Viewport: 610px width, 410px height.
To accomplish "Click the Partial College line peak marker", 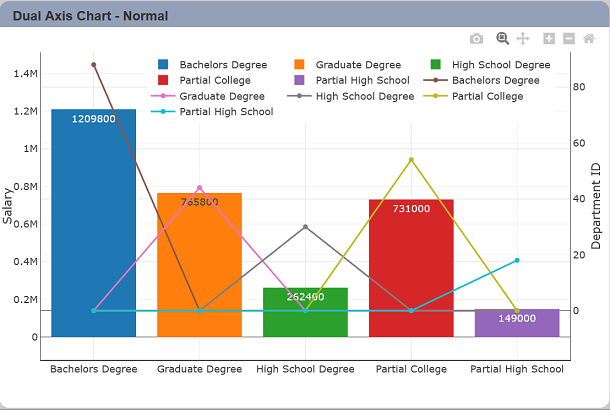I will [x=411, y=160].
